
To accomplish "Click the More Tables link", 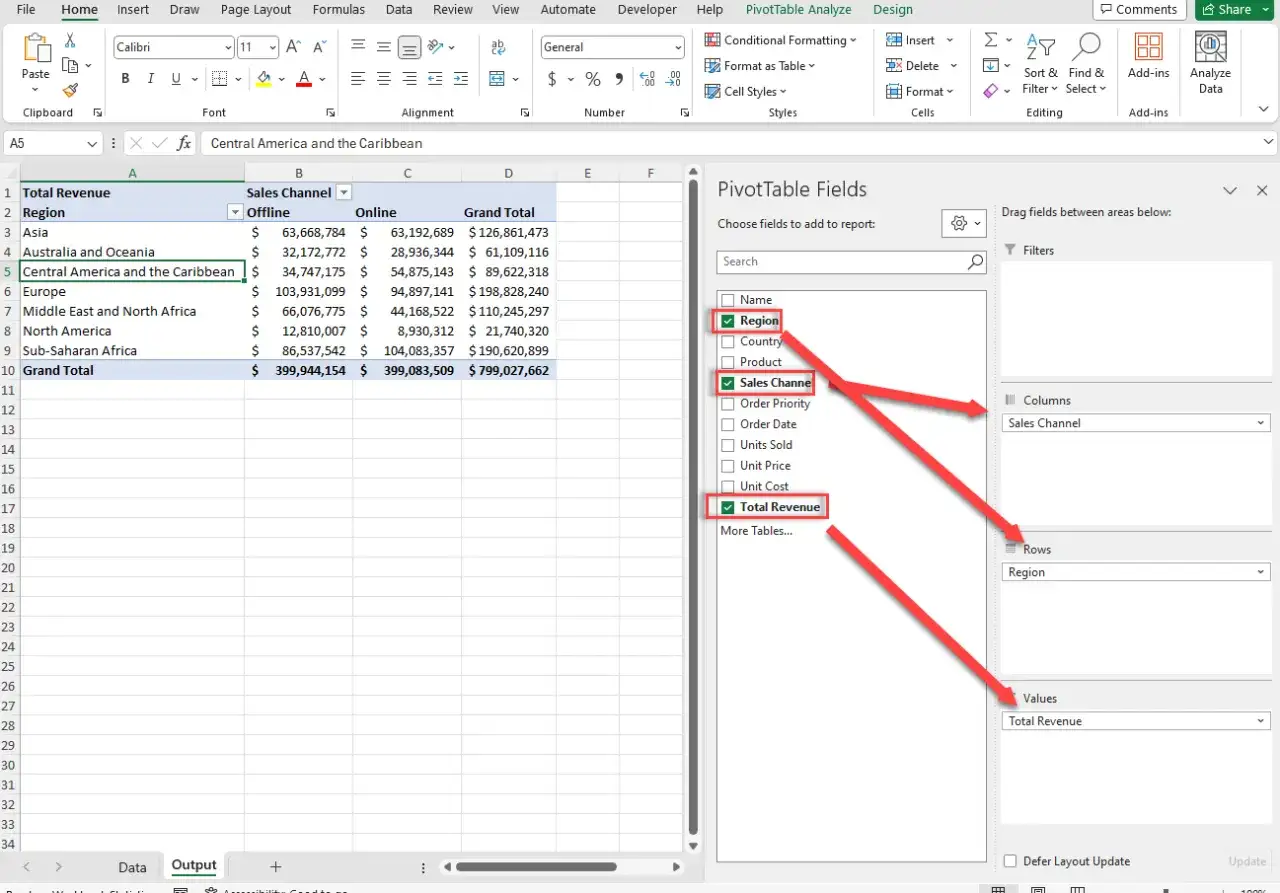I will pos(756,531).
